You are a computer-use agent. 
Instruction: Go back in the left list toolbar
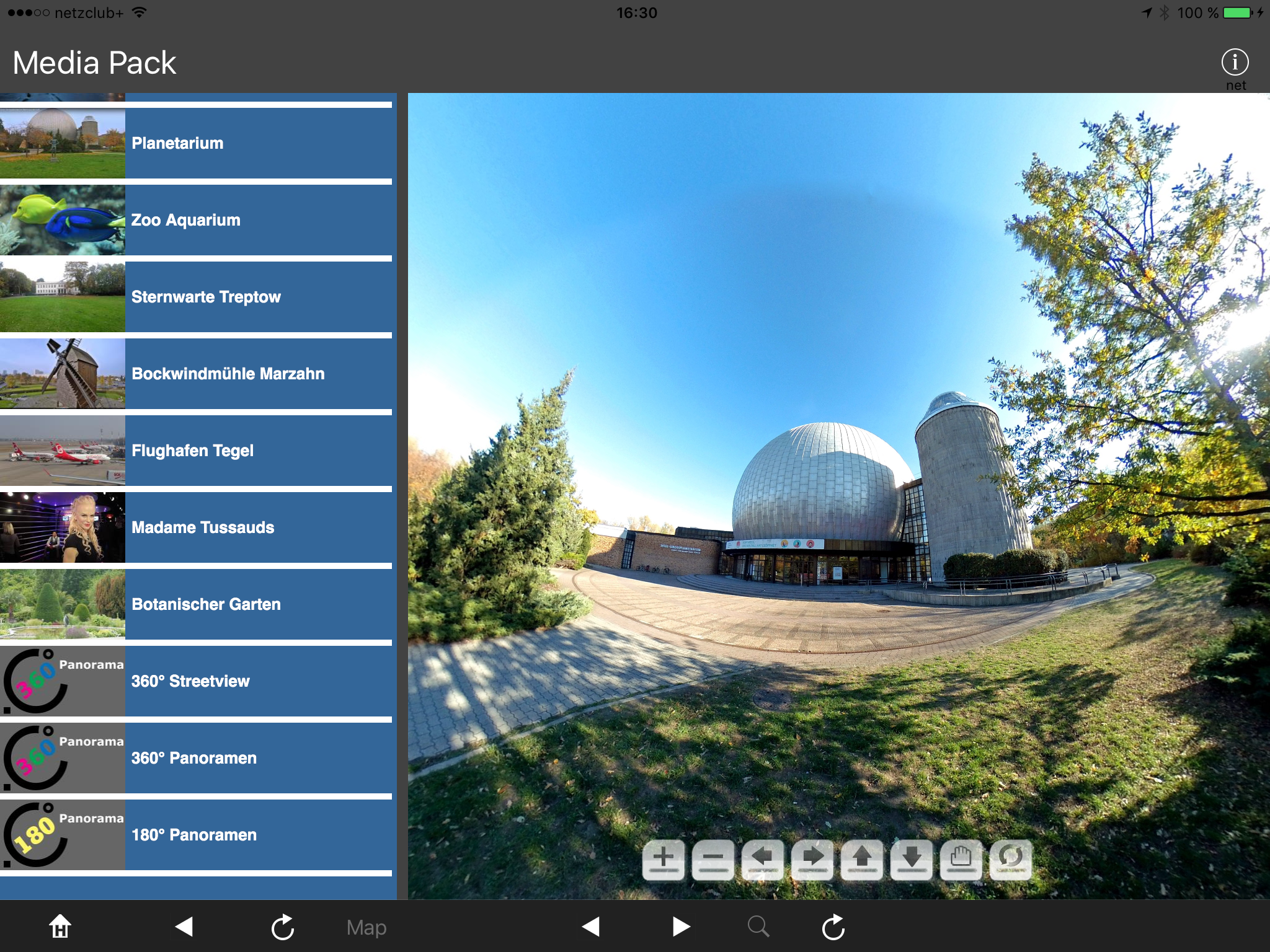tap(184, 927)
